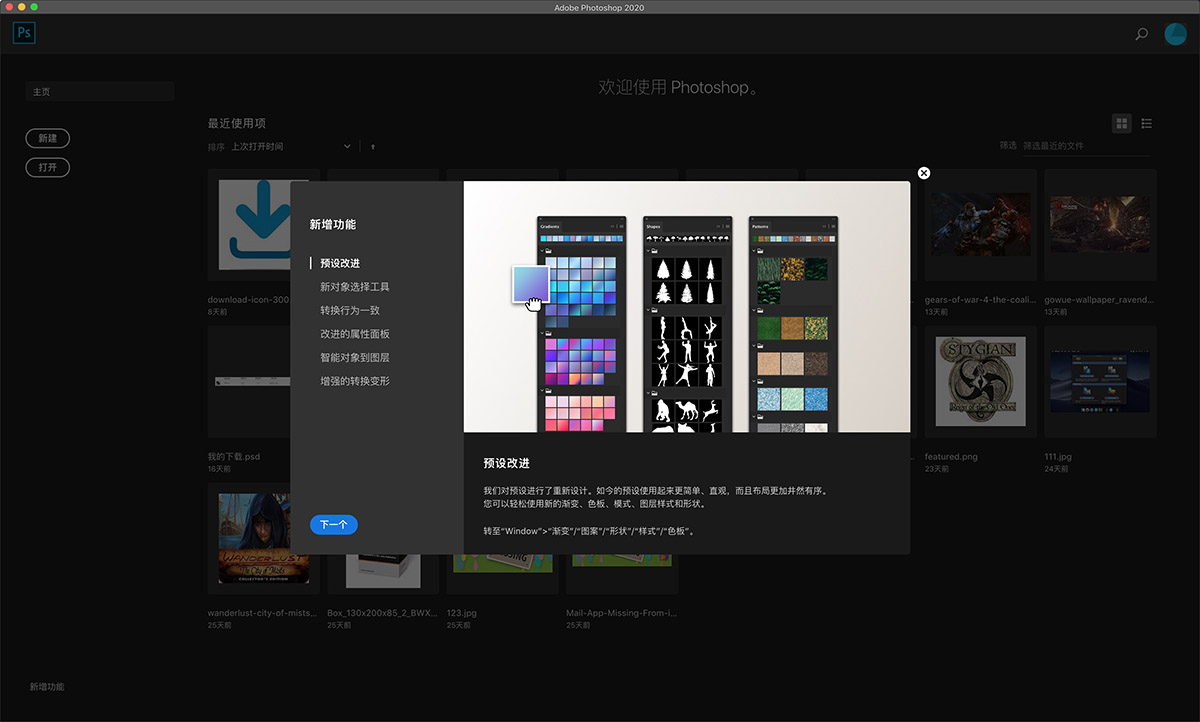Viewport: 1200px width, 722px height.
Task: Select 转换行为一致 in feature list
Action: coord(350,310)
